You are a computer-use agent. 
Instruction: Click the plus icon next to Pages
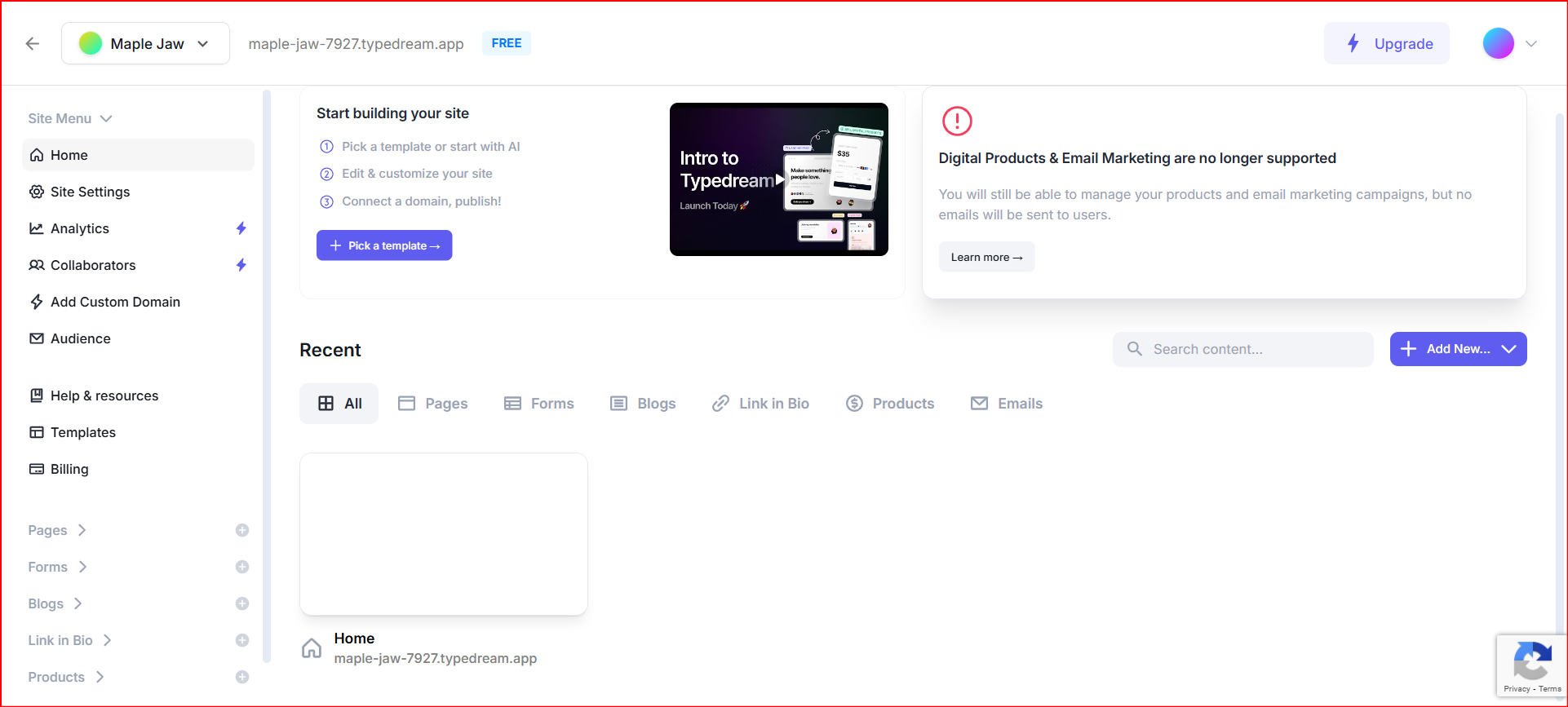[x=242, y=530]
